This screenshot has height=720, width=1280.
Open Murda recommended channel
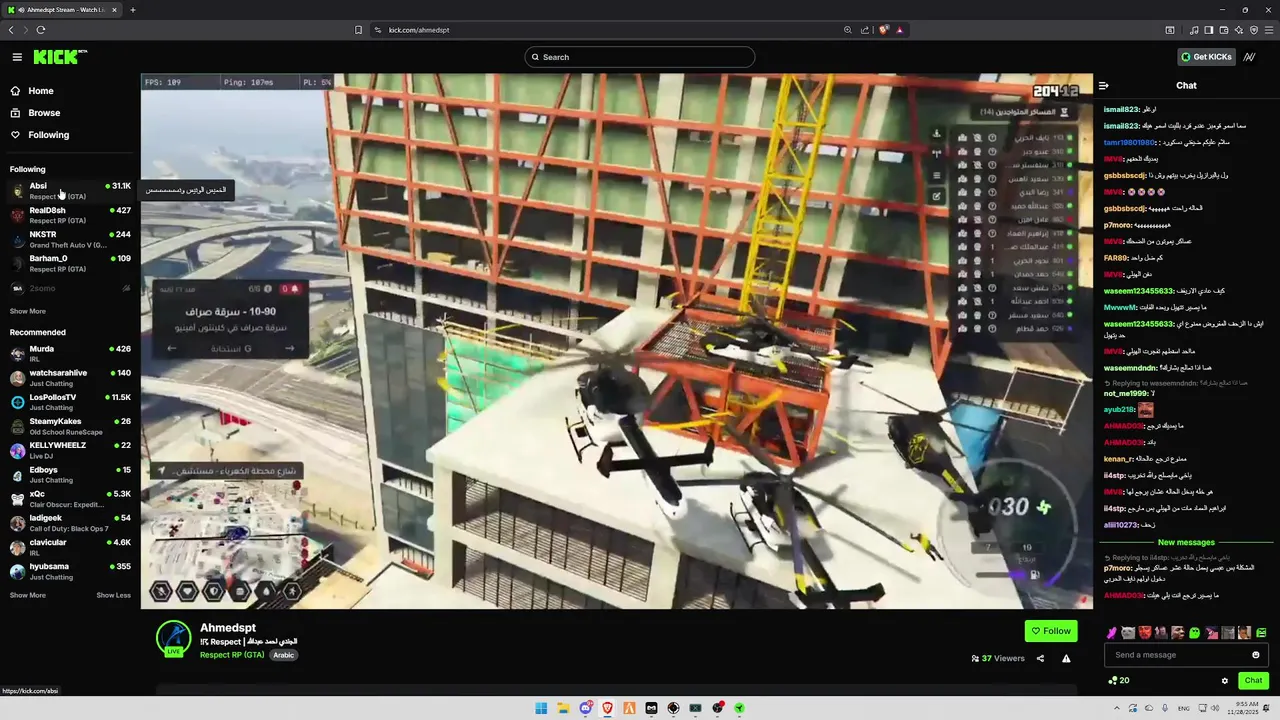point(70,353)
